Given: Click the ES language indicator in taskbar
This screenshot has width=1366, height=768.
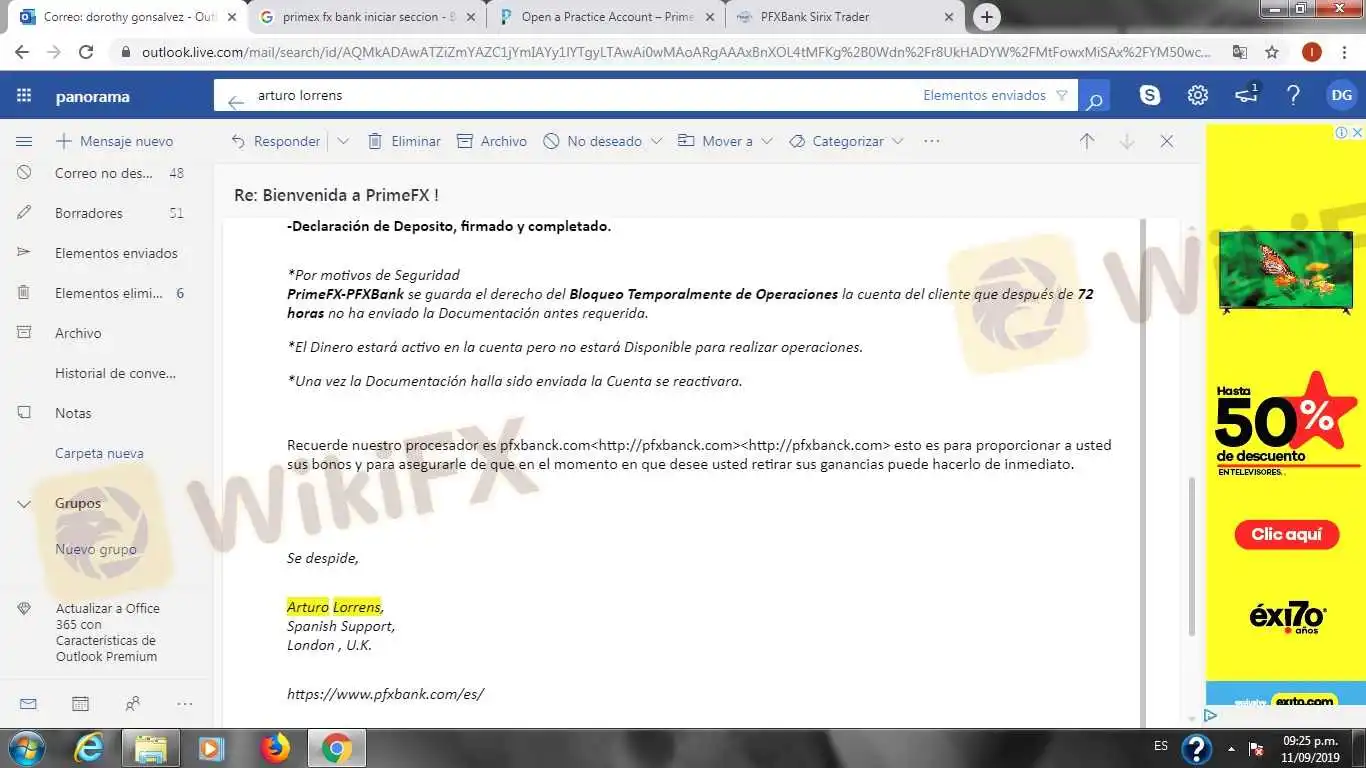Looking at the screenshot, I should pyautogui.click(x=1161, y=746).
